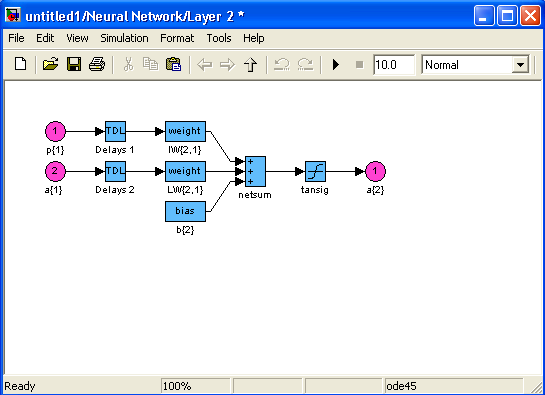Click the simulation stop time field 10.0
Image resolution: width=545 pixels, height=395 pixels.
point(394,65)
